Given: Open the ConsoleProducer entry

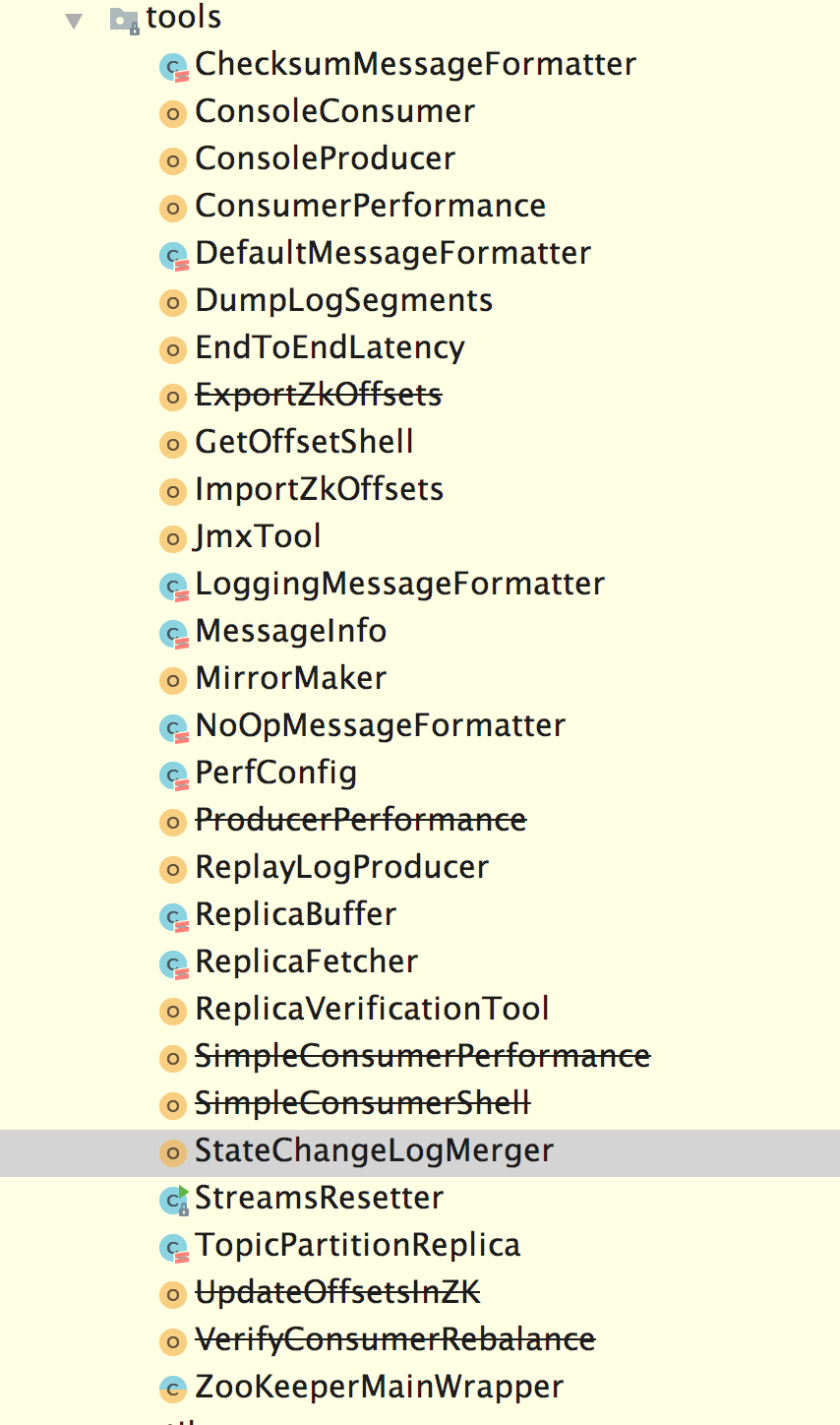Looking at the screenshot, I should (x=325, y=159).
